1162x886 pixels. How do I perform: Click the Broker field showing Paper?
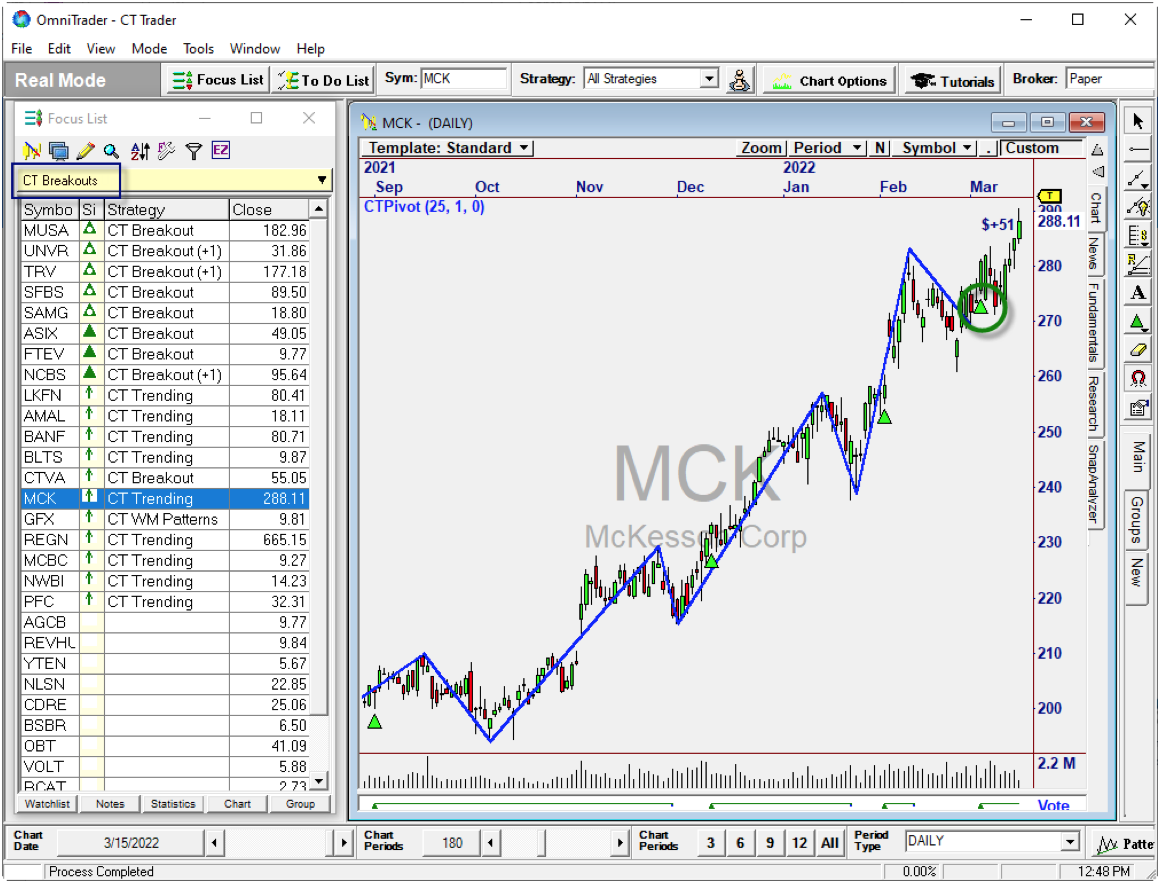click(x=1109, y=79)
